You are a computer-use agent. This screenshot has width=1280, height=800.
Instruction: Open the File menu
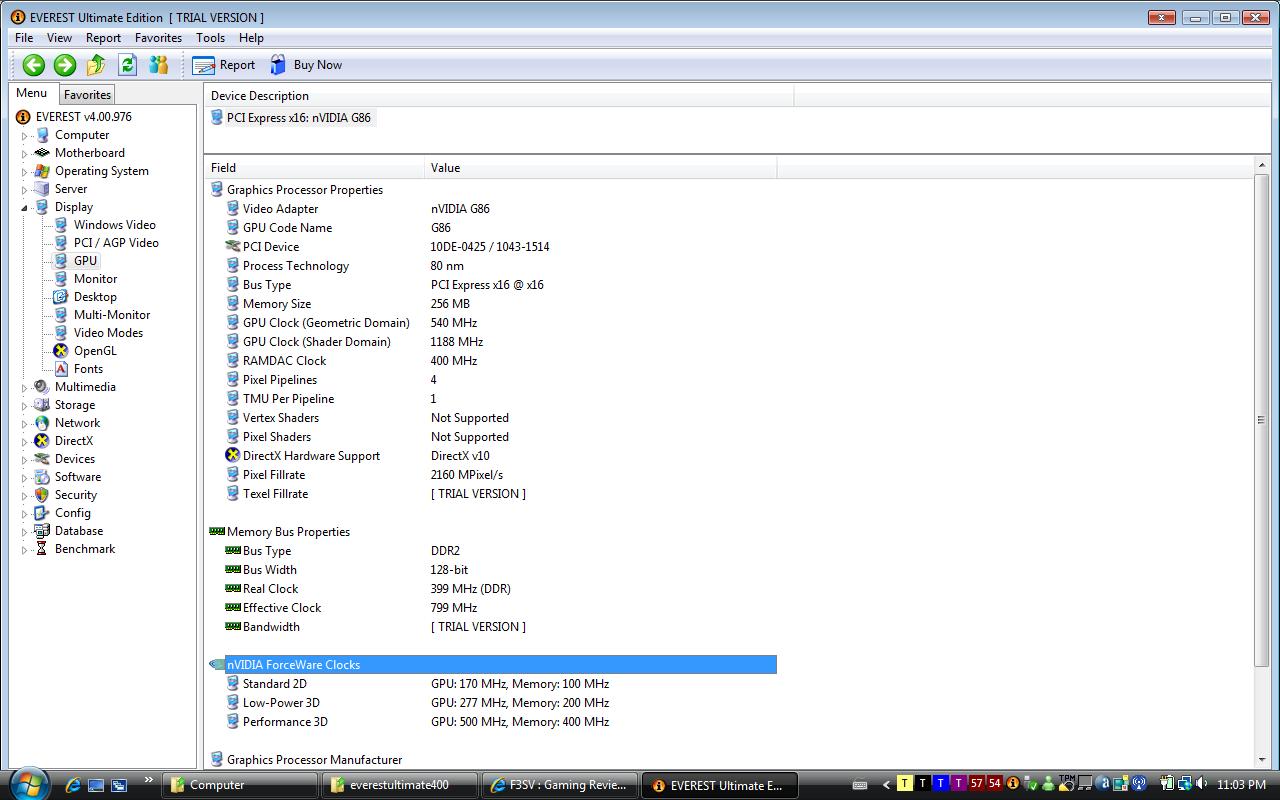point(24,38)
